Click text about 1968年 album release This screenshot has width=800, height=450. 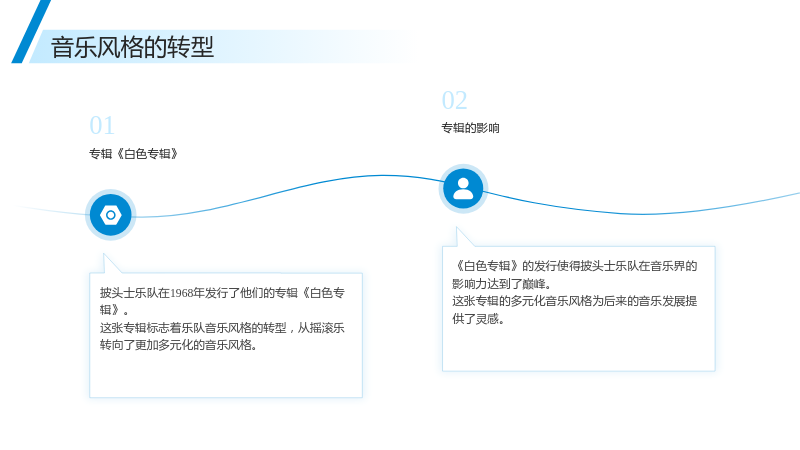pyautogui.click(x=222, y=301)
